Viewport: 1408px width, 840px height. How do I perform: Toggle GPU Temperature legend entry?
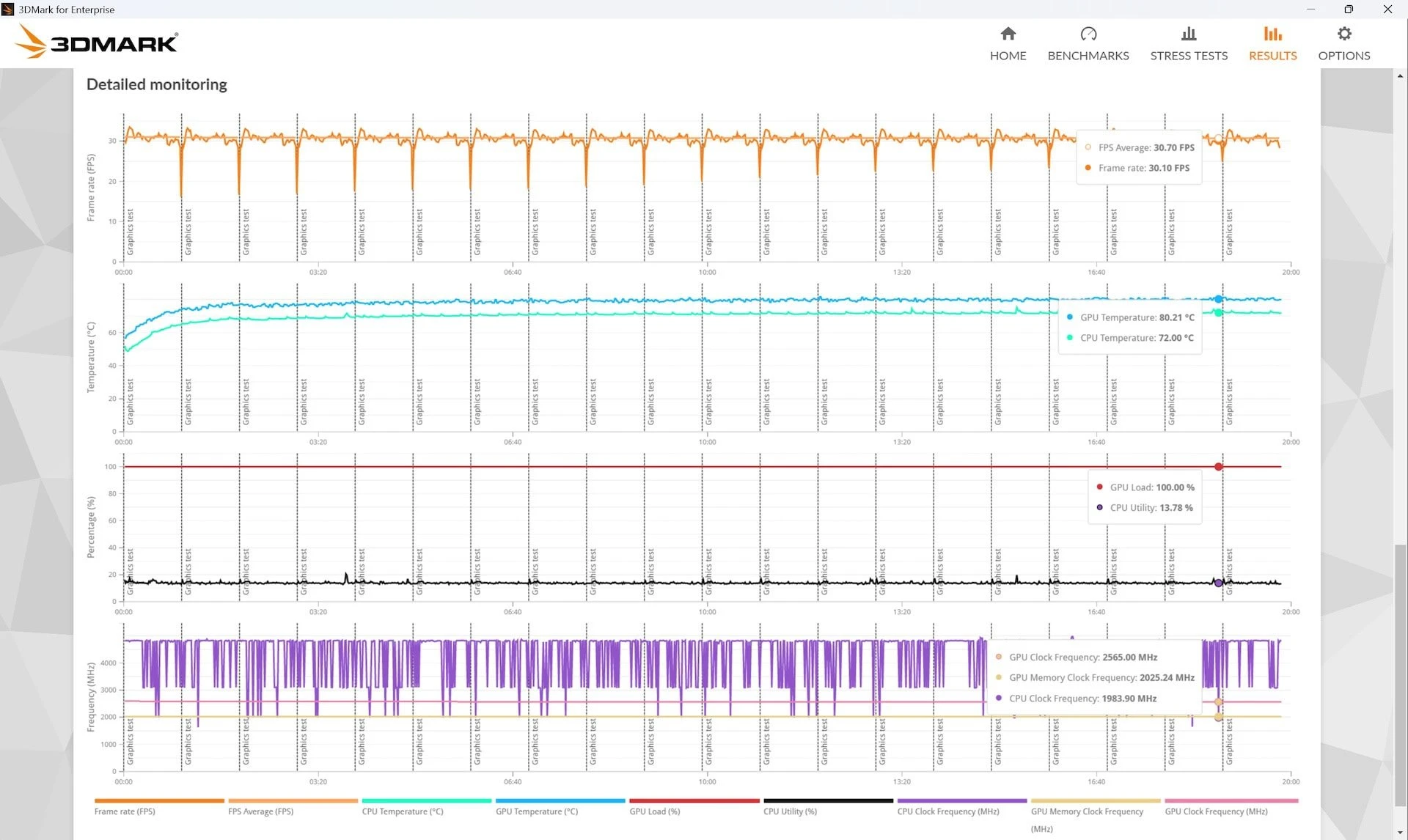click(536, 811)
